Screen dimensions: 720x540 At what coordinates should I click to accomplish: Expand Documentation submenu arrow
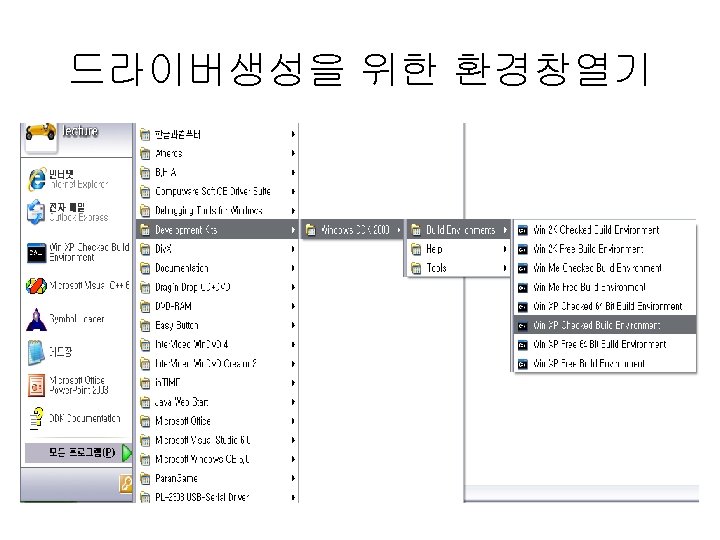(x=293, y=268)
